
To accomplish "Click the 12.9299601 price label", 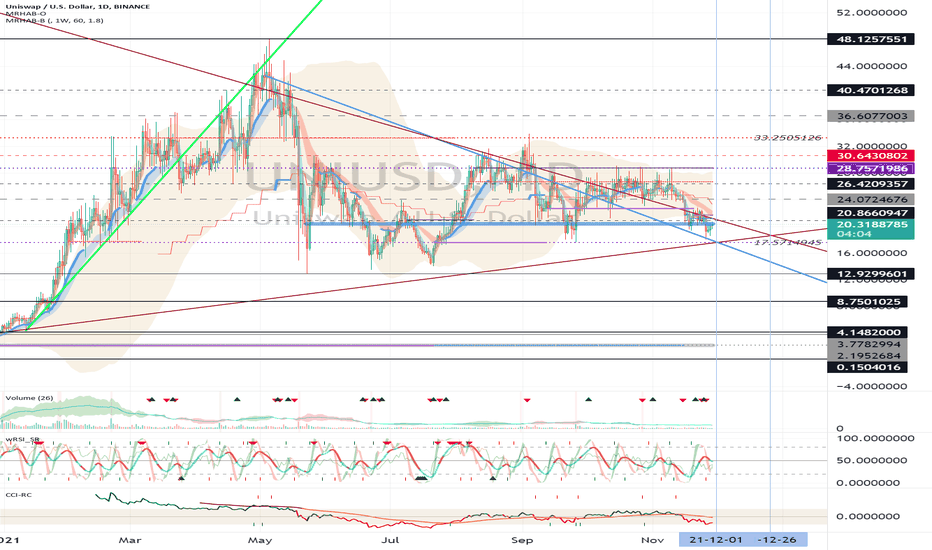I will (x=871, y=274).
